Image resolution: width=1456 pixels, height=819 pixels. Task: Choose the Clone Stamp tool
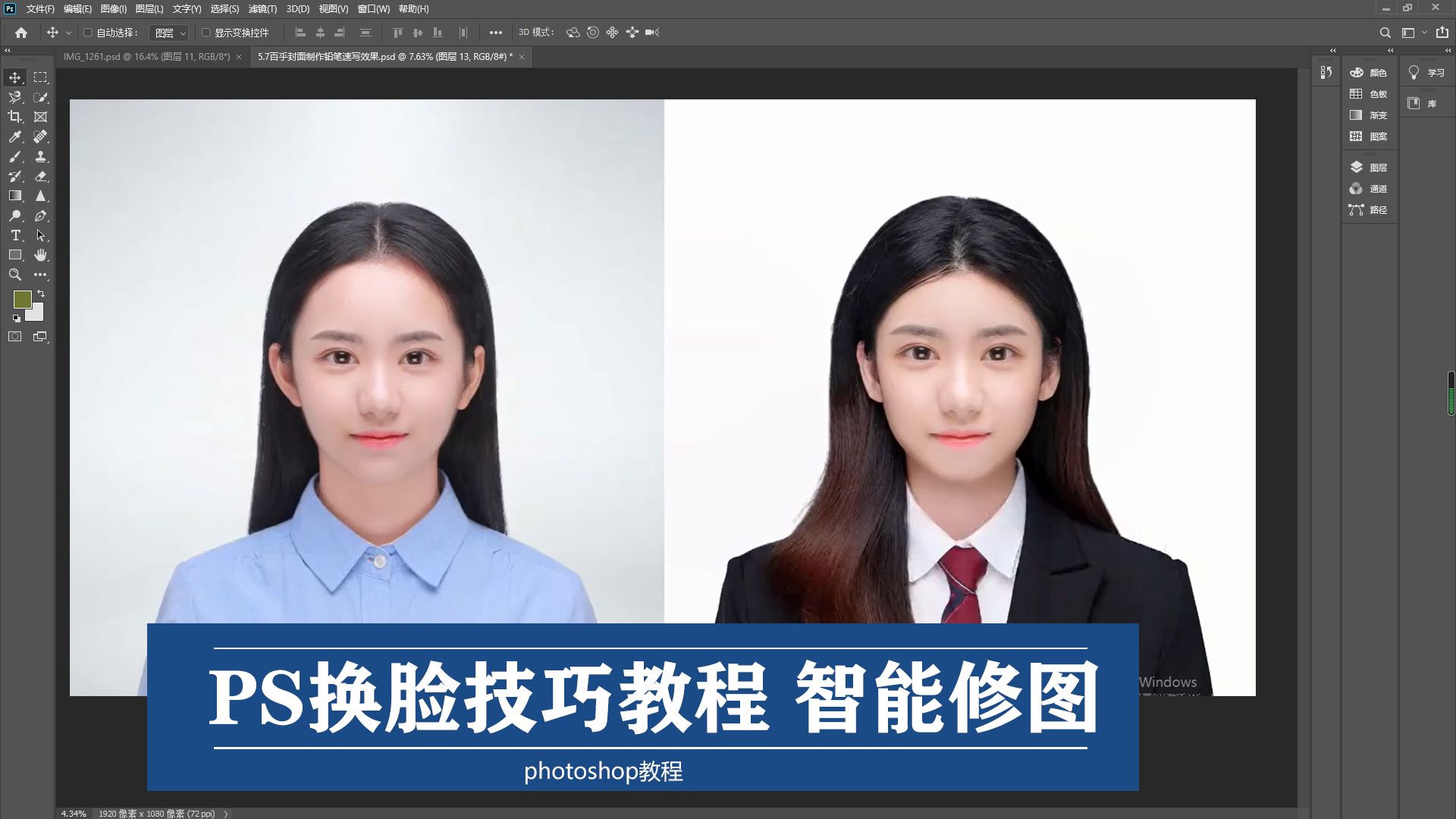point(40,156)
